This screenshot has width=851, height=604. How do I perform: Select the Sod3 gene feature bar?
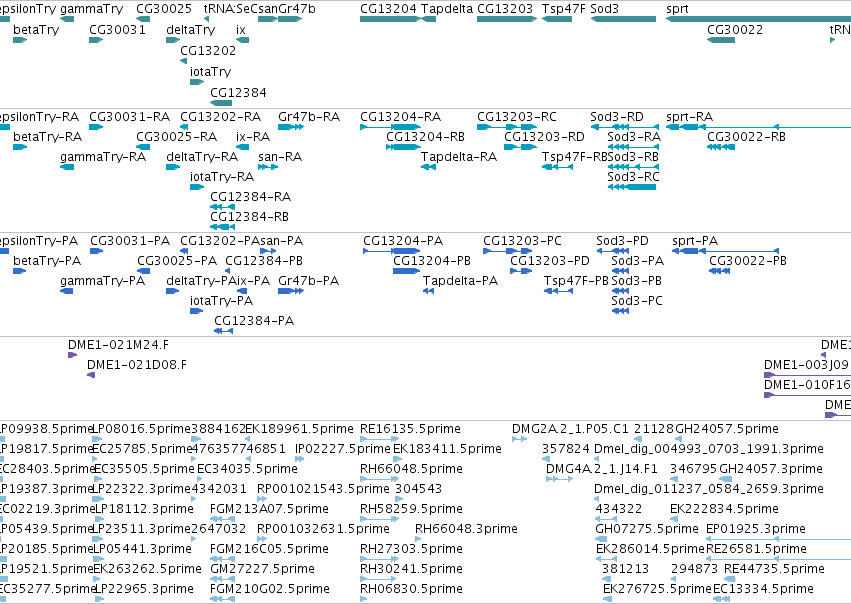pos(623,19)
